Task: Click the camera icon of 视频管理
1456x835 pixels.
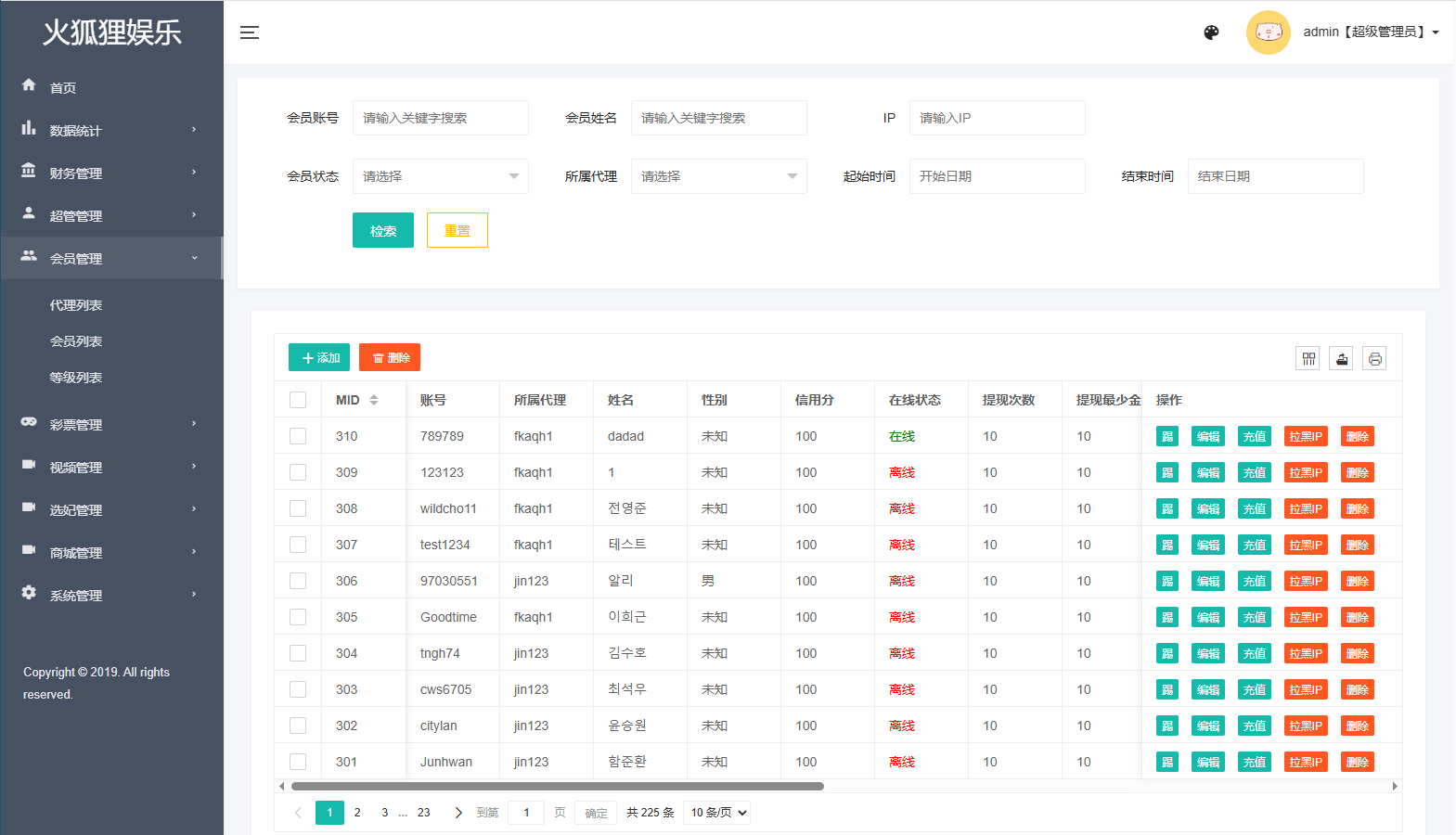Action: [29, 465]
